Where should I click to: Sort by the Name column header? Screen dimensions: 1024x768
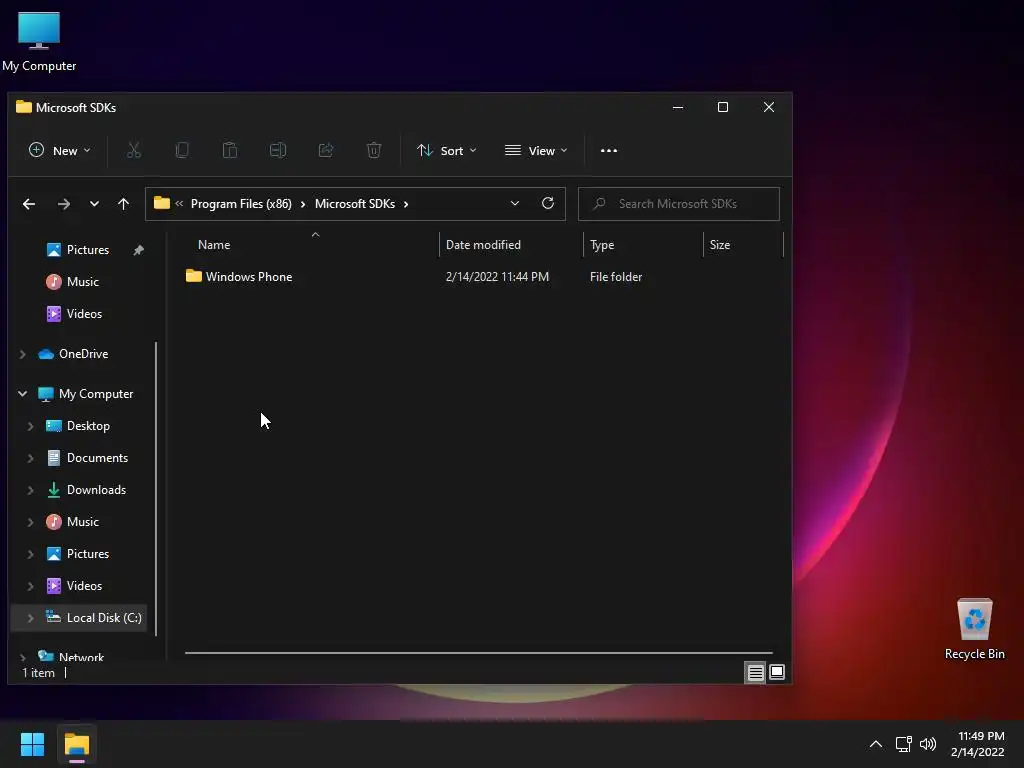[x=214, y=245]
